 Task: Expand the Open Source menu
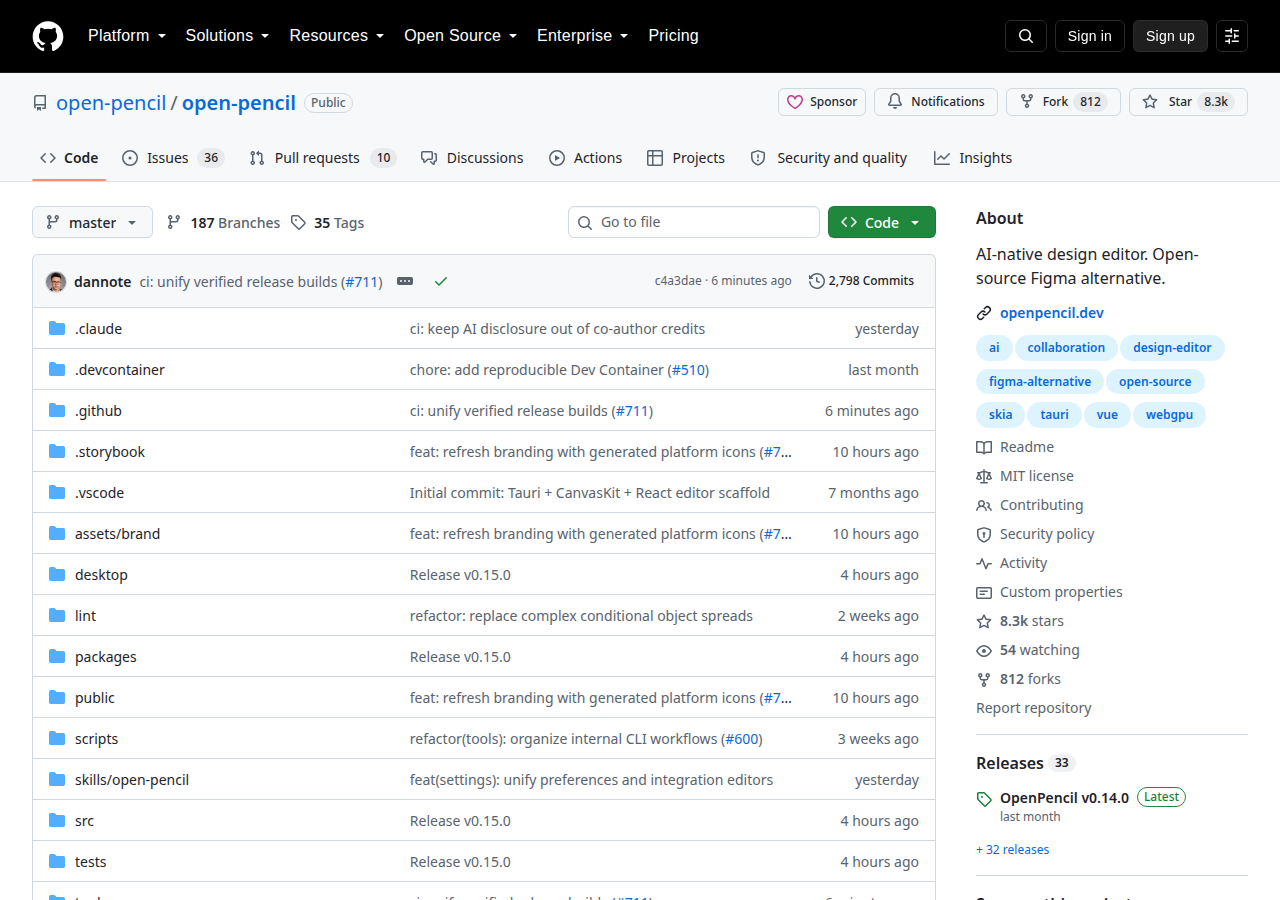[x=461, y=36]
